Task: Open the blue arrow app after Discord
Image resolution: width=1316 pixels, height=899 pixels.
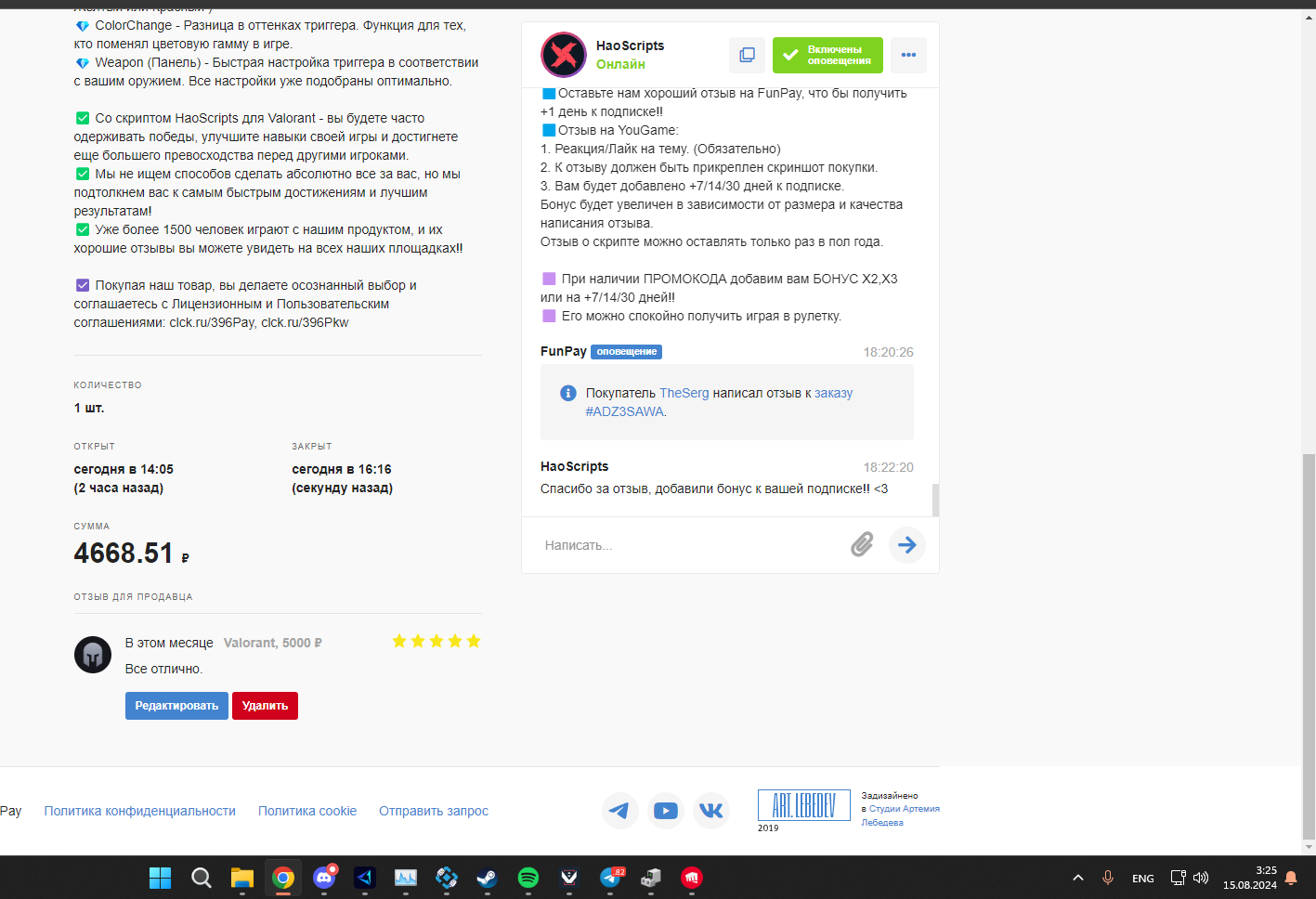Action: tap(365, 878)
